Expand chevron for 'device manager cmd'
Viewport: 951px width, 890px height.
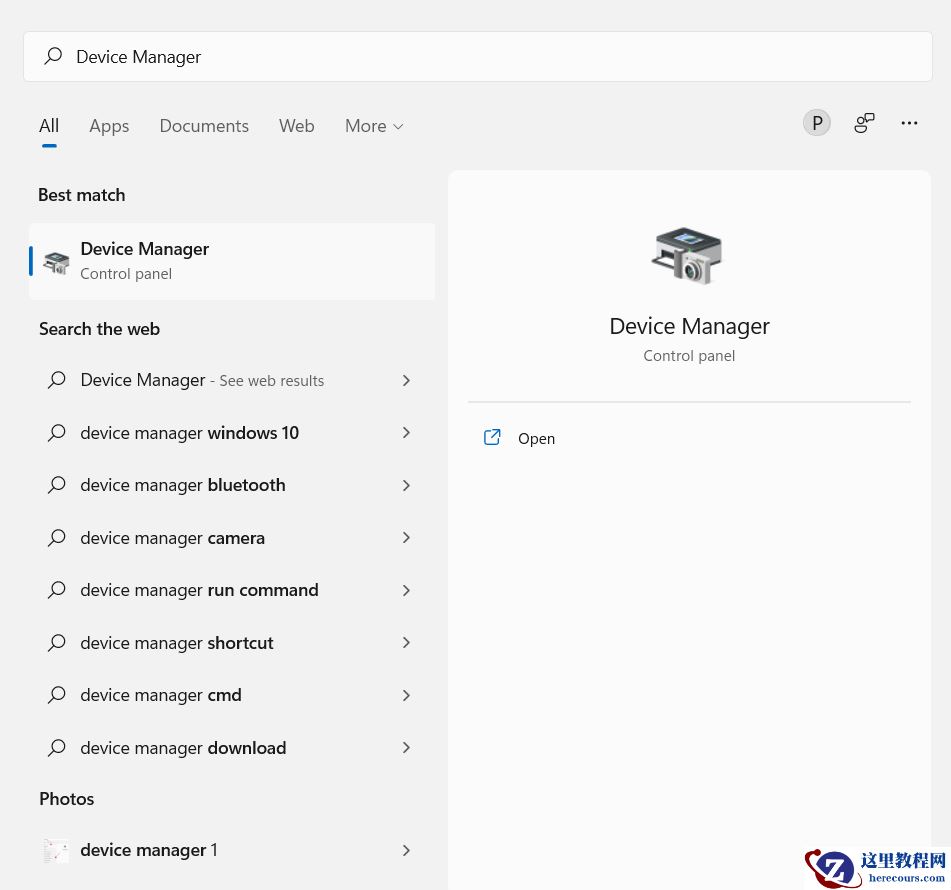click(406, 695)
